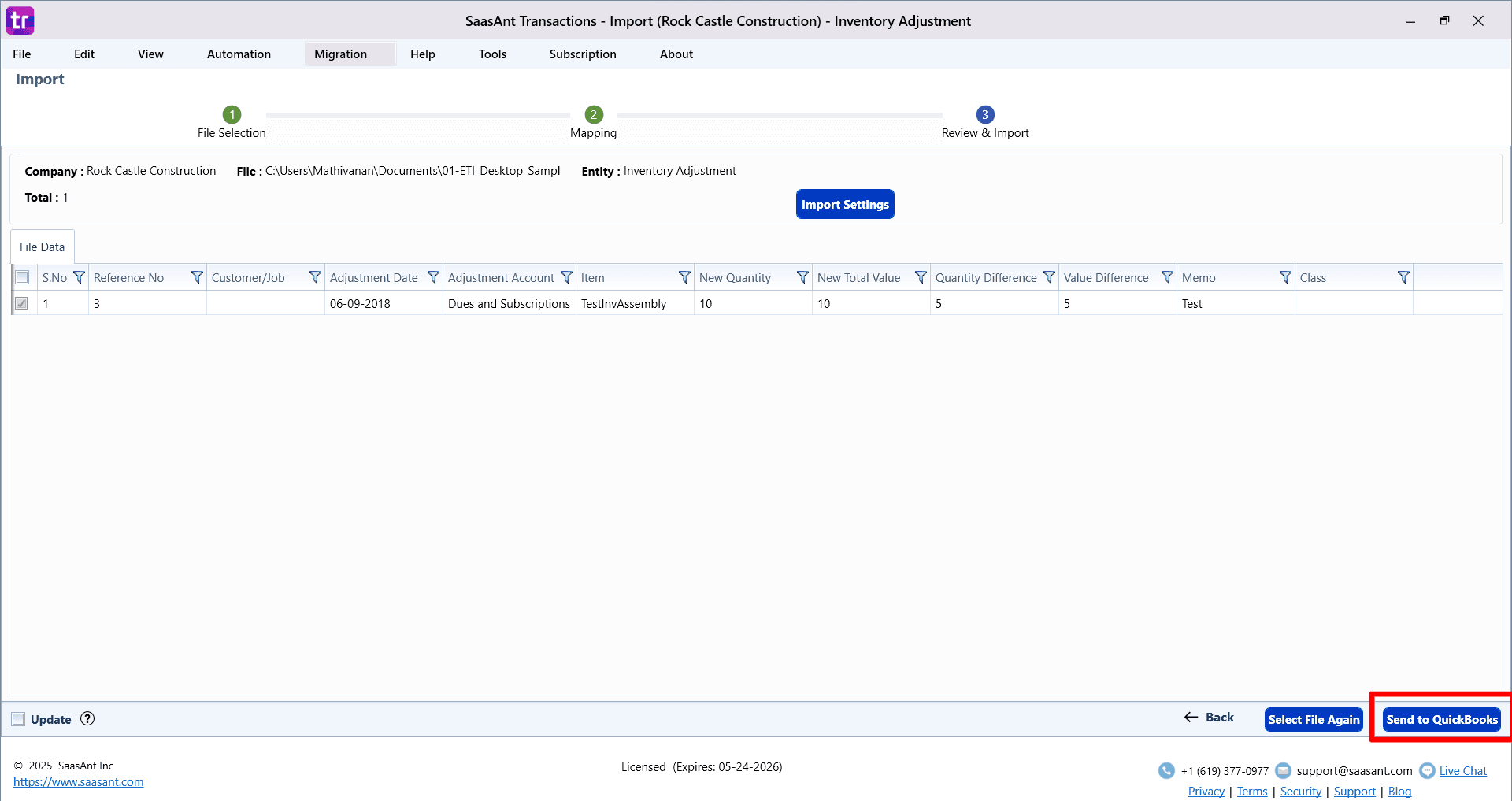This screenshot has width=1512, height=801.
Task: Click the empty Class cell in row 1
Action: coord(1354,303)
